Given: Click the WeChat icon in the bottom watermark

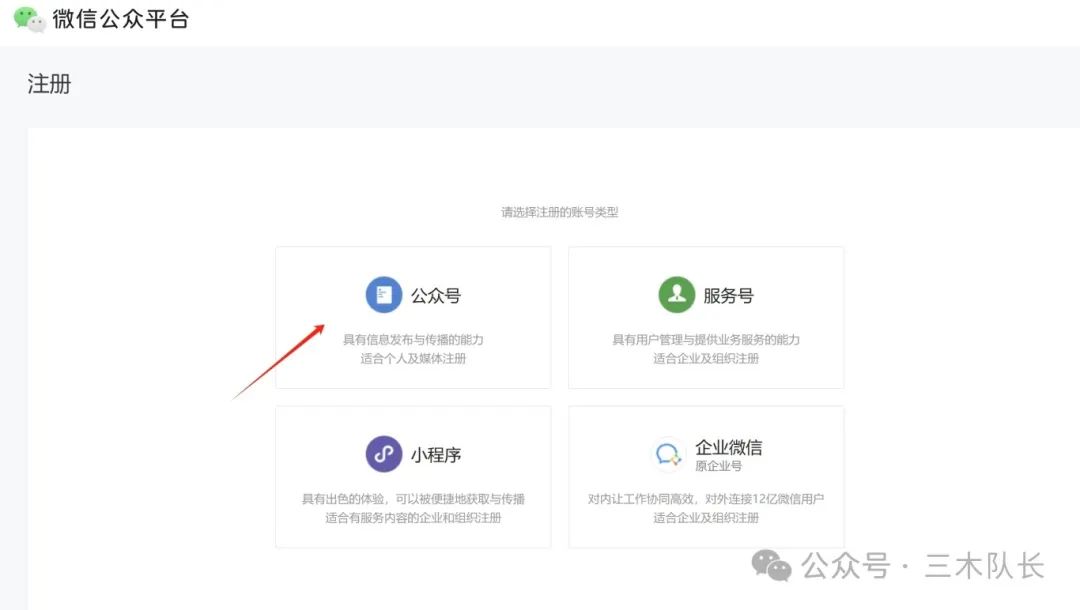Looking at the screenshot, I should (x=769, y=567).
